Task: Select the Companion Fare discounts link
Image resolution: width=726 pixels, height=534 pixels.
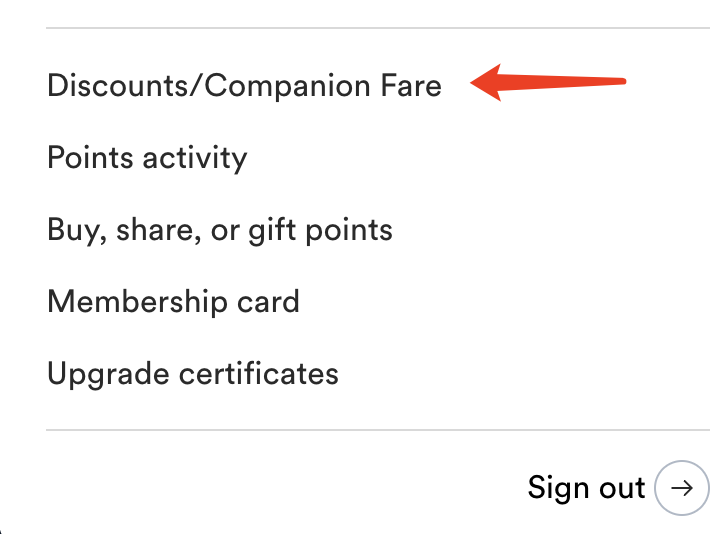Action: point(244,86)
